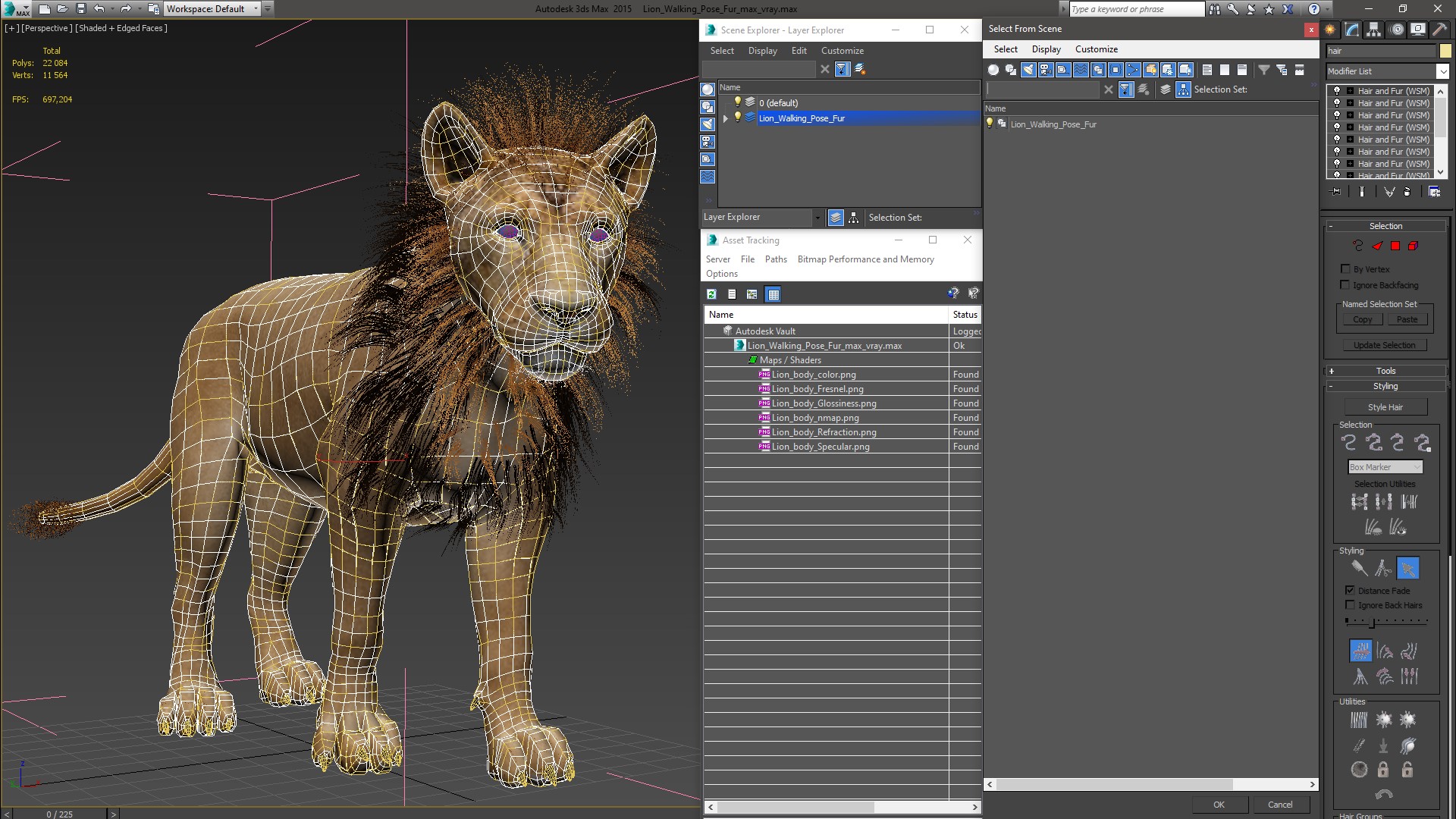This screenshot has width=1456, height=819.
Task: Click the Unlock hairs open-padlock icon
Action: [x=1407, y=770]
